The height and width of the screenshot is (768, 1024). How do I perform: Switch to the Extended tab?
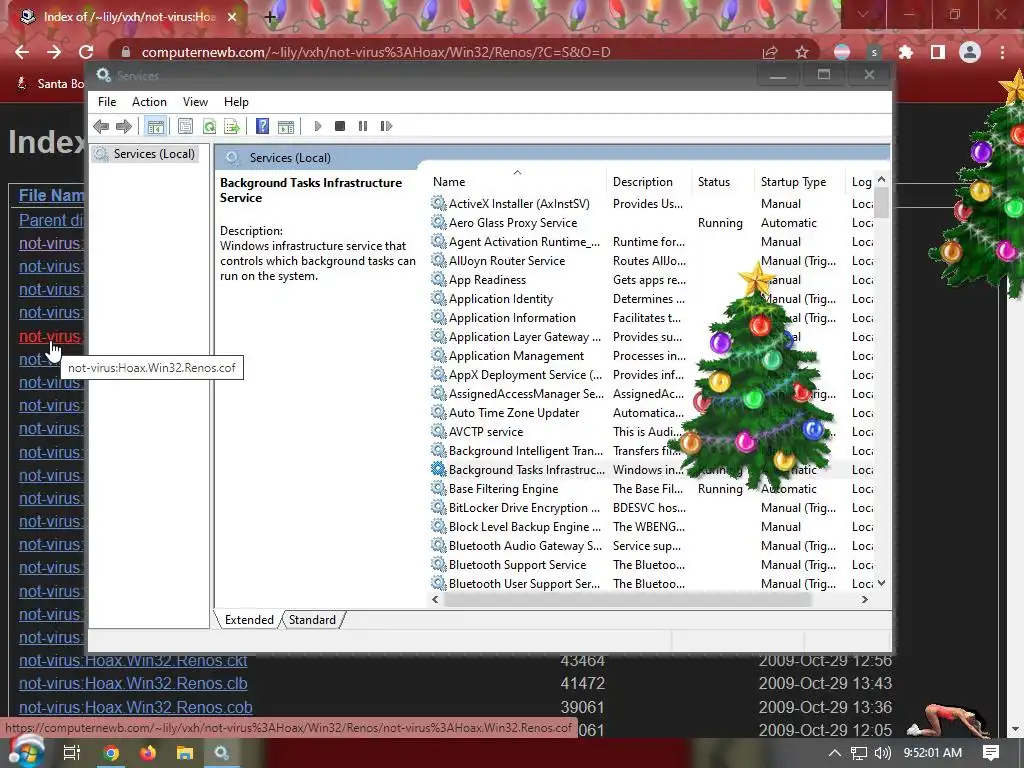249,620
